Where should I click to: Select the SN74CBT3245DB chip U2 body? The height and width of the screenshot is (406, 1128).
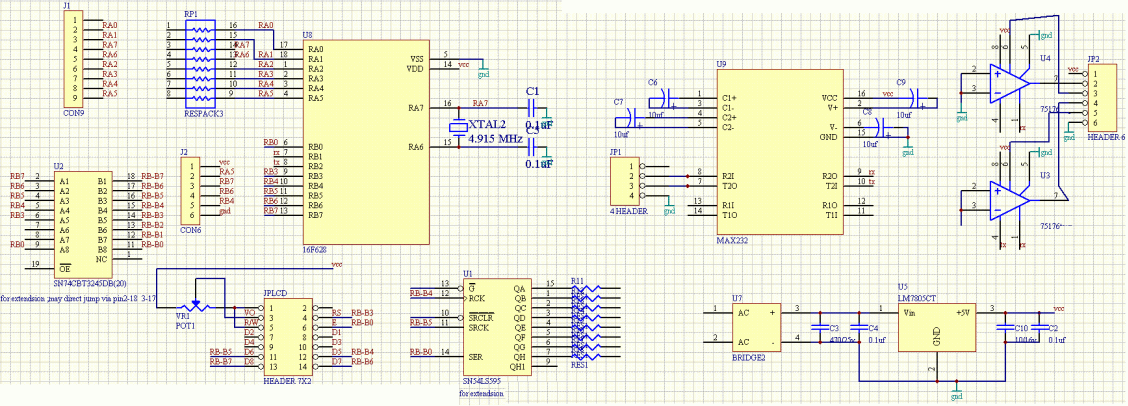click(x=82, y=221)
